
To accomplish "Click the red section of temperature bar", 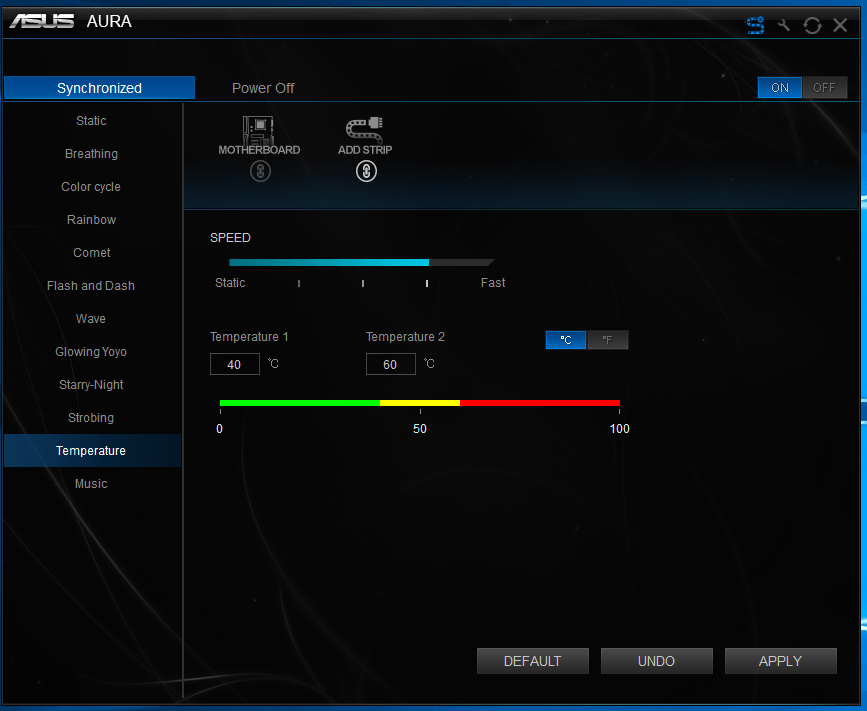I will (540, 403).
